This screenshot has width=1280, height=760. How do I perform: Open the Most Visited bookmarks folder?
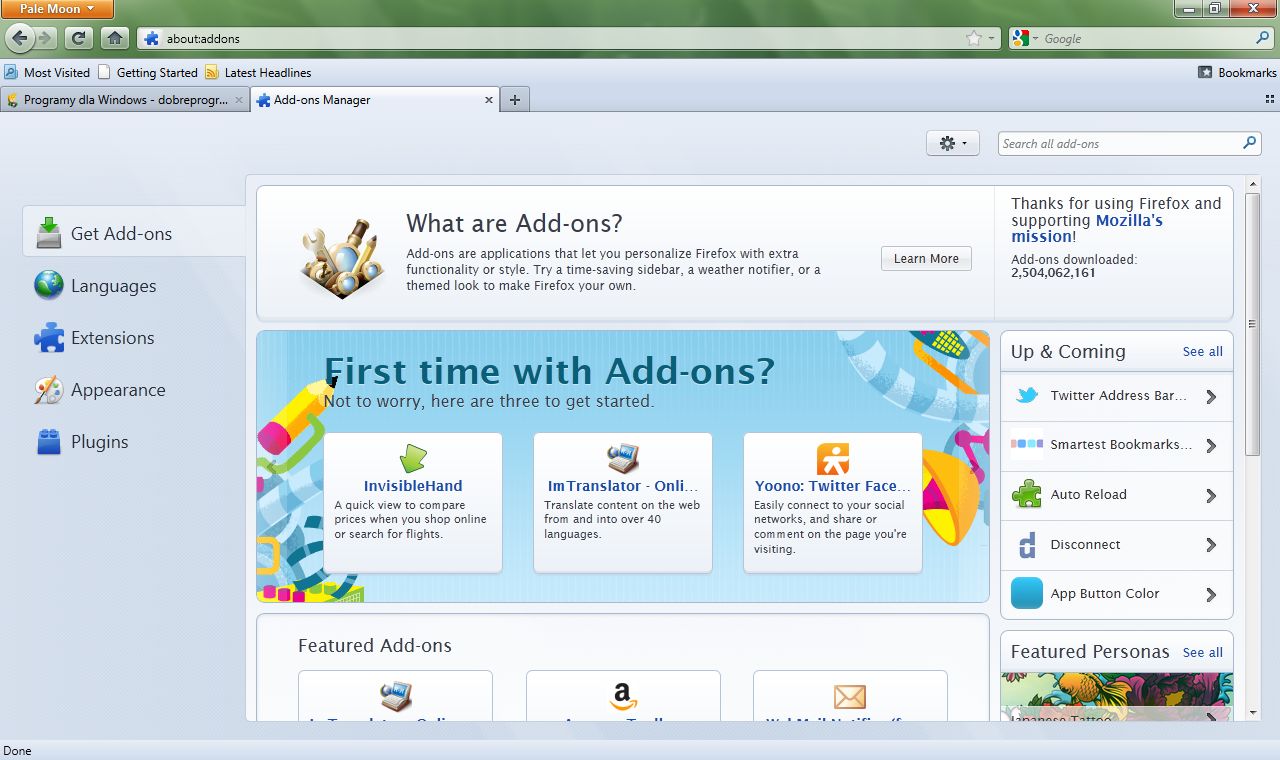coord(47,72)
